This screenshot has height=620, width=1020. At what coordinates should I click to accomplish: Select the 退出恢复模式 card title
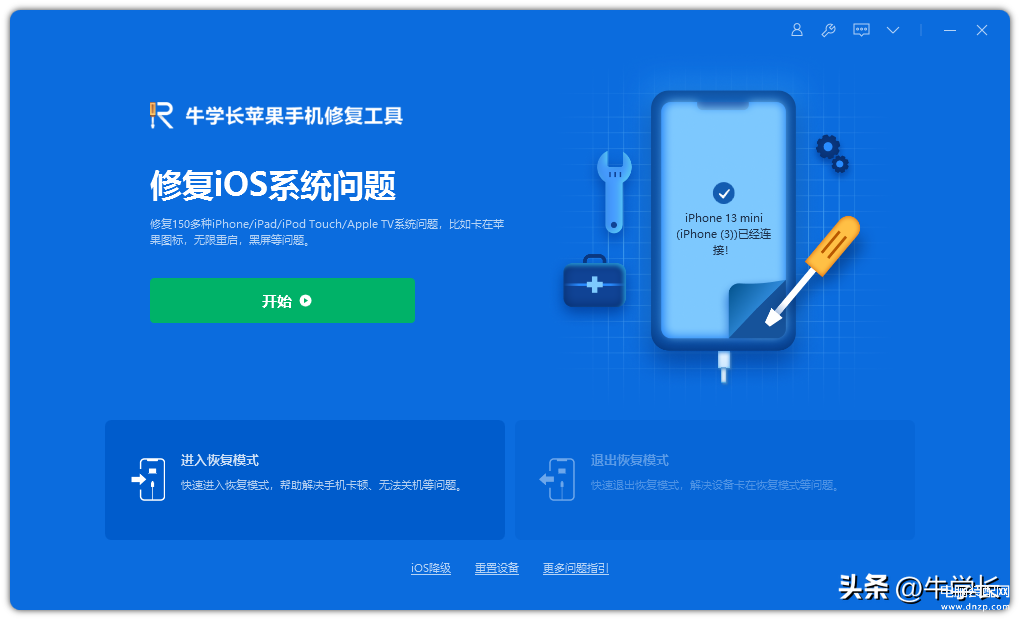(630, 460)
